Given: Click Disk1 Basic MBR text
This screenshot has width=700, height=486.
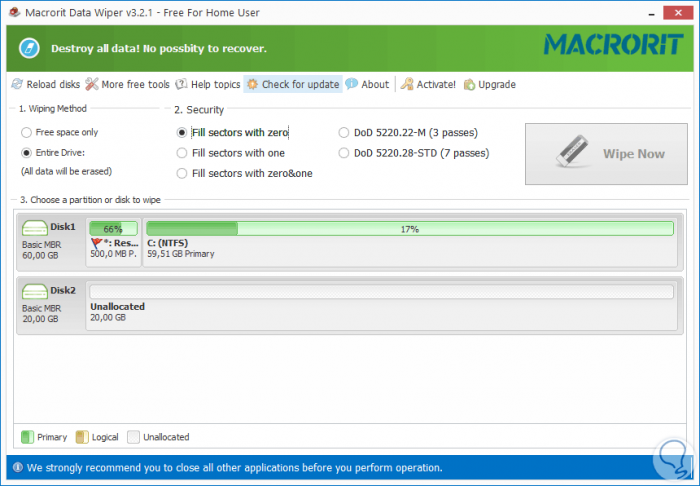Looking at the screenshot, I should click(x=42, y=245).
